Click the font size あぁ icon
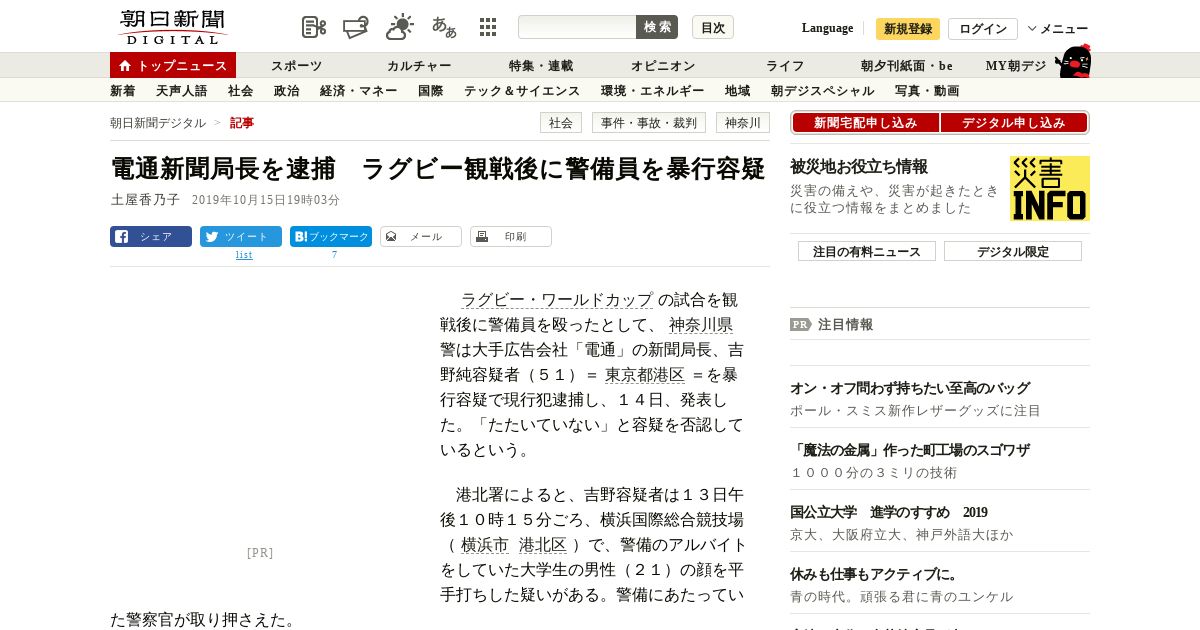This screenshot has width=1200, height=630. 444,27
